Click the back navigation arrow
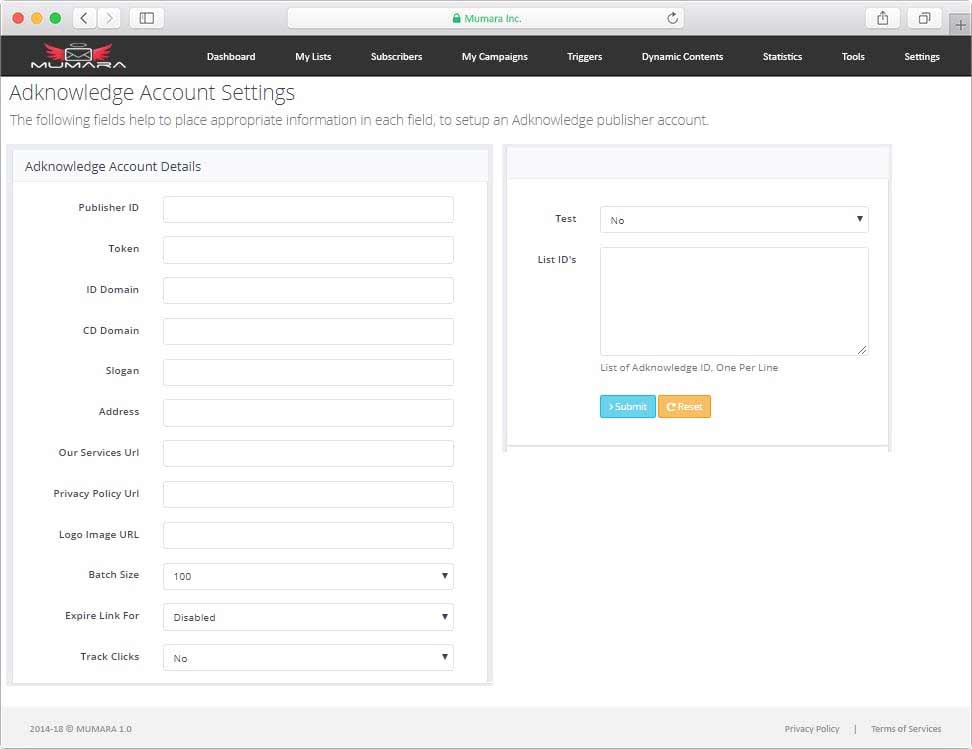 coord(83,17)
